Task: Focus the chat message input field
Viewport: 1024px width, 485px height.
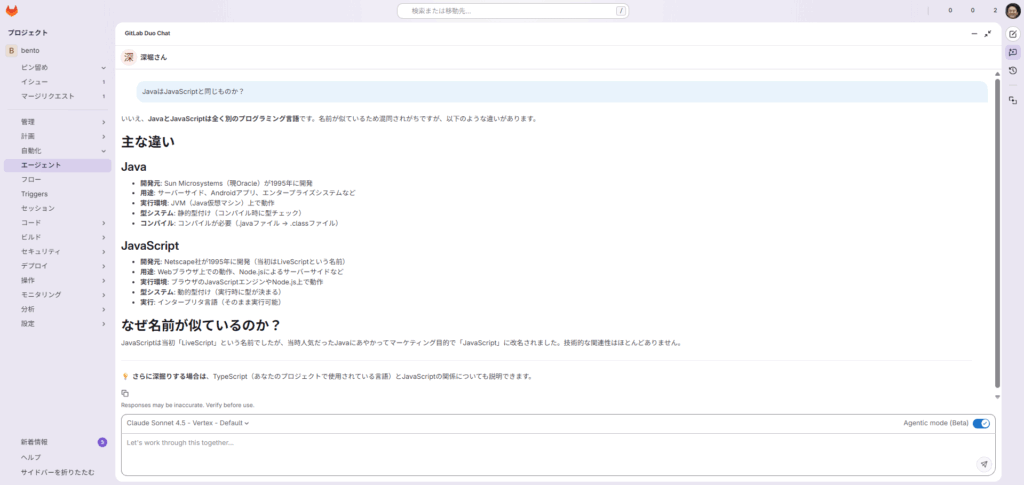Action: pyautogui.click(x=540, y=450)
